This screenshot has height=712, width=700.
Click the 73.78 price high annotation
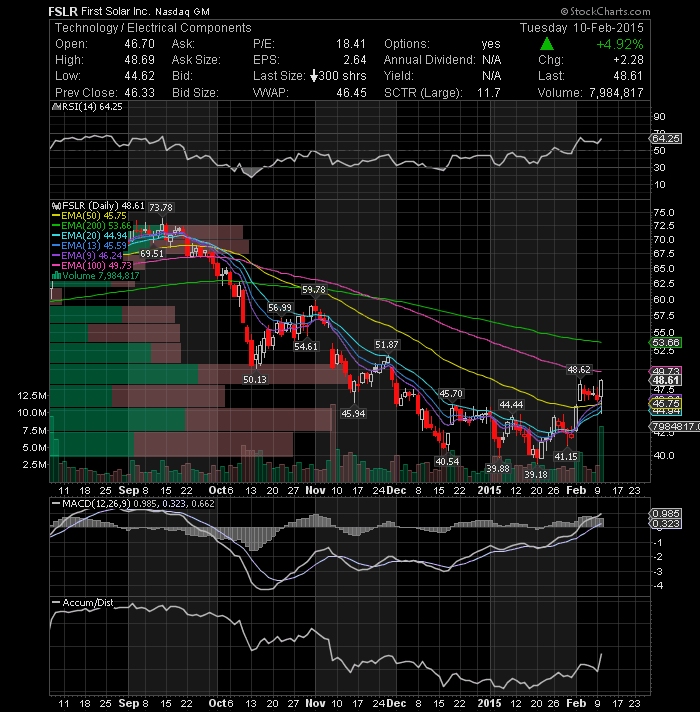tap(161, 208)
